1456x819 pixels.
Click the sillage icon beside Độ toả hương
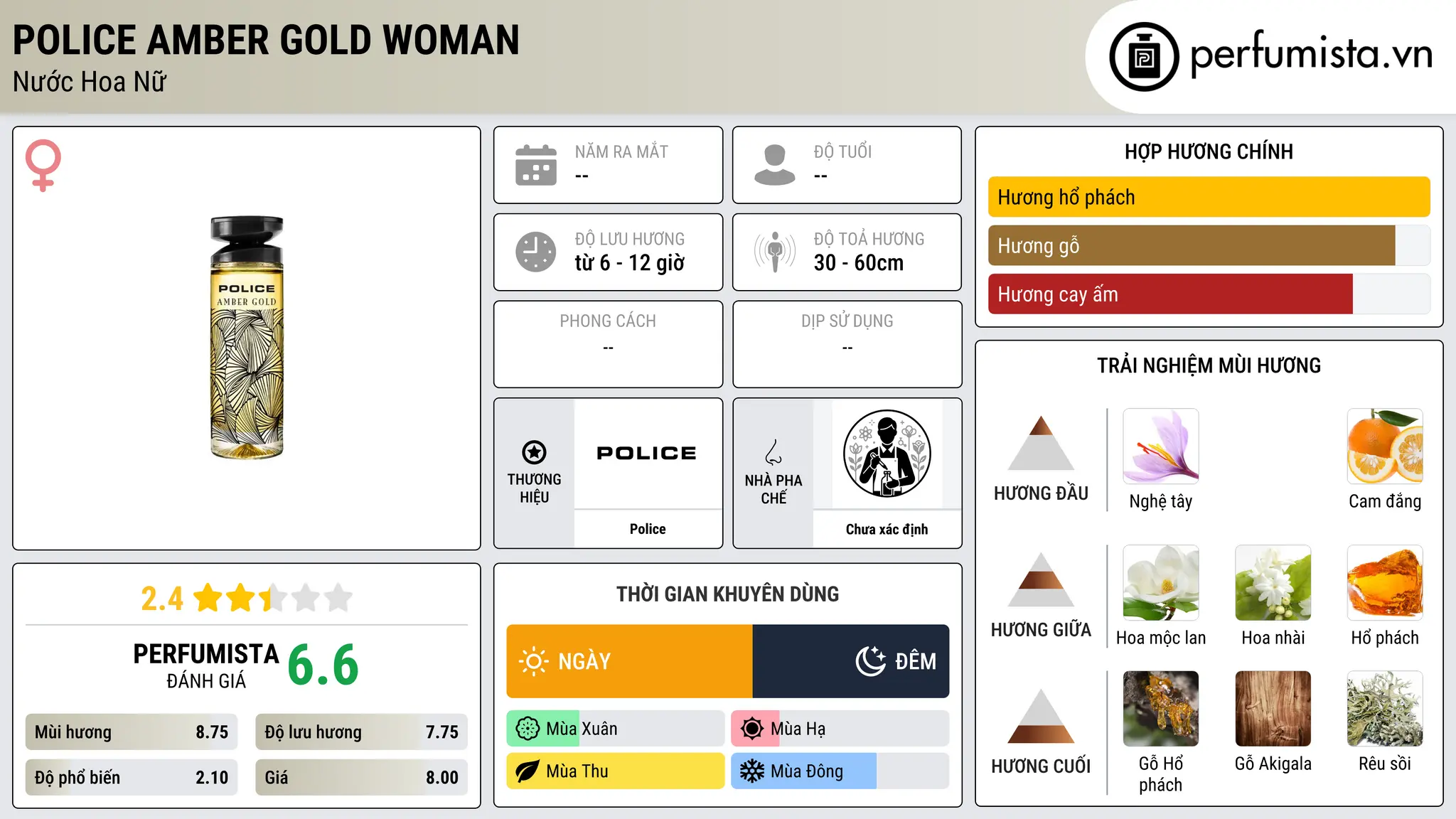coord(775,252)
